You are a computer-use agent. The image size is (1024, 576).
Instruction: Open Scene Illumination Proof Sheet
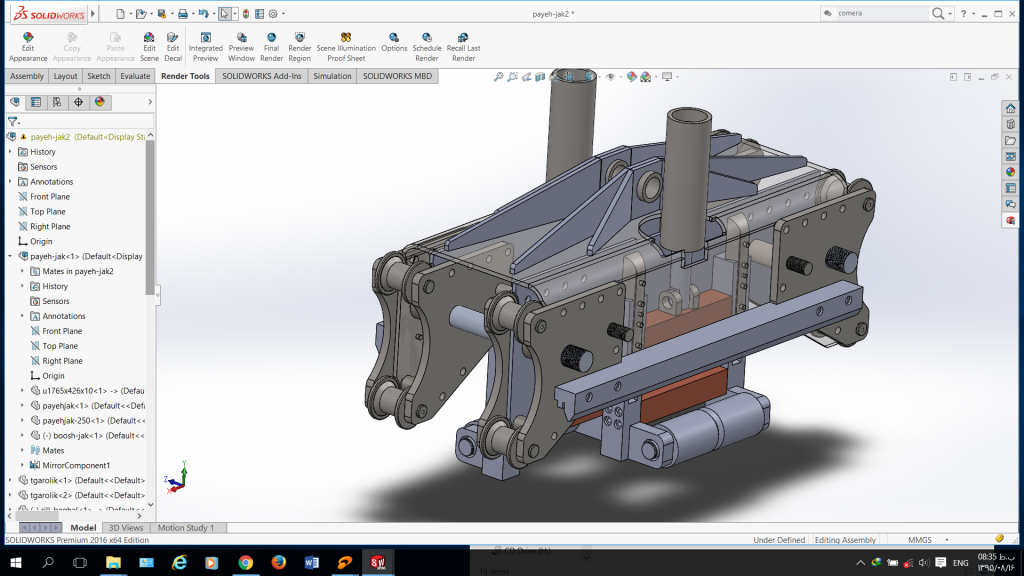346,47
